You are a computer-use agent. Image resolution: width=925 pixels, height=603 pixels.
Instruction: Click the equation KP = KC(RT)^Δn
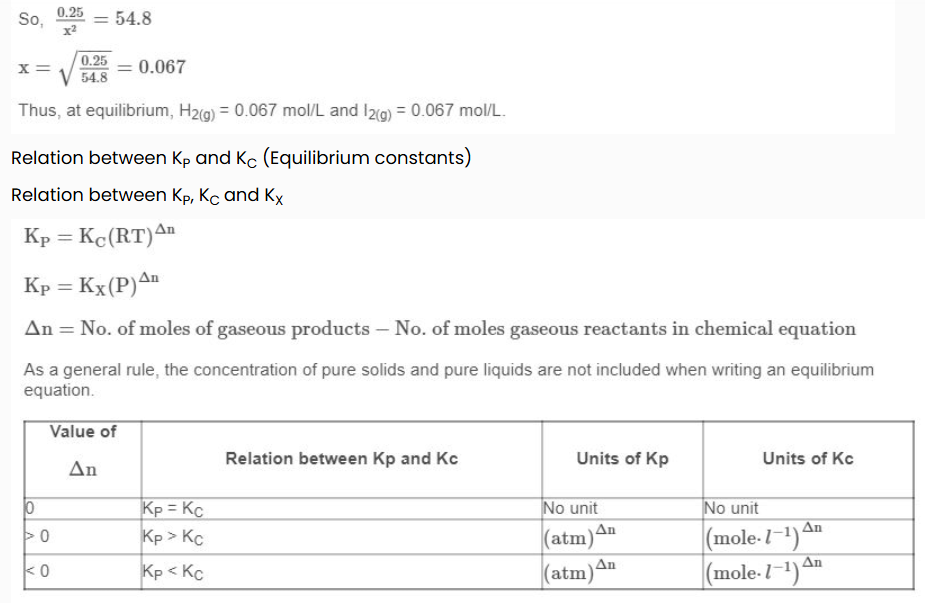[99, 235]
